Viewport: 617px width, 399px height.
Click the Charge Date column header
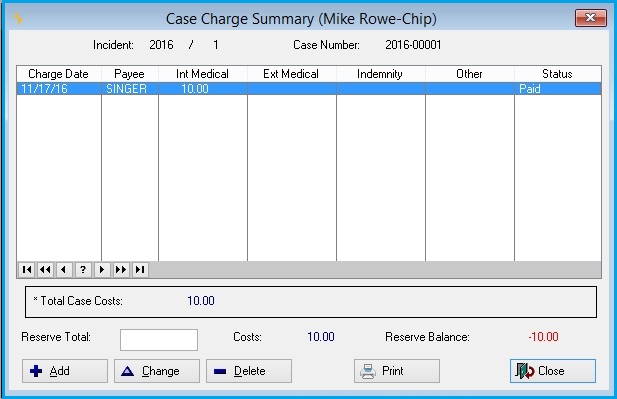point(59,74)
